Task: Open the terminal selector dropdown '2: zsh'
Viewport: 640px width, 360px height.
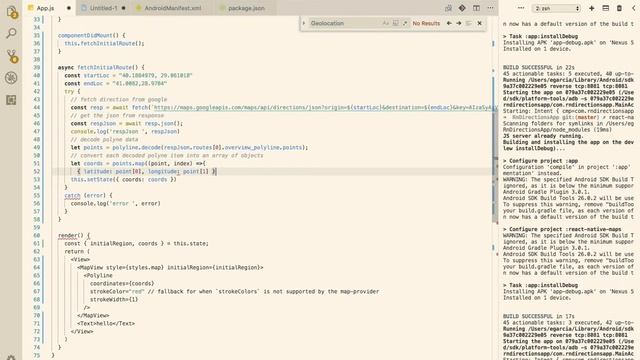Action: 557,8
